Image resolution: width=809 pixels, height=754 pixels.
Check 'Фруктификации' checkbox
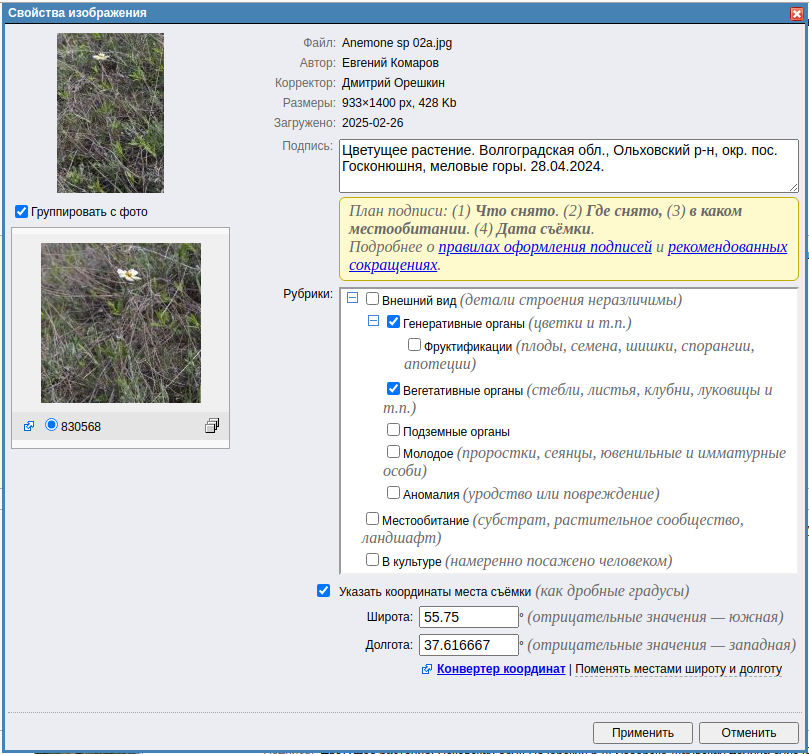(414, 344)
